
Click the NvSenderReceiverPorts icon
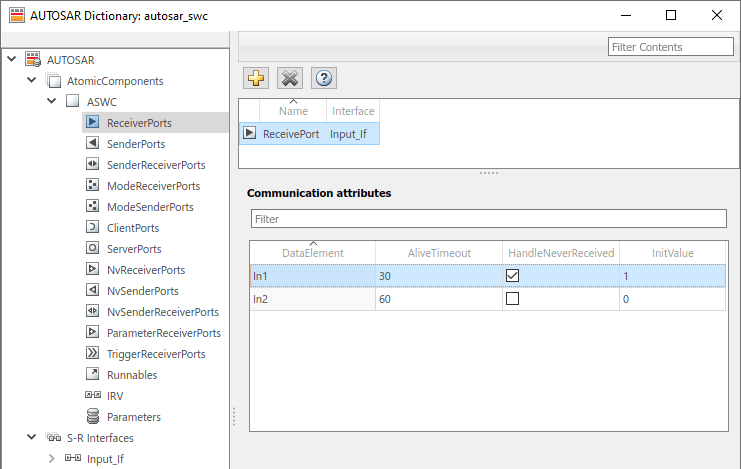[93, 311]
